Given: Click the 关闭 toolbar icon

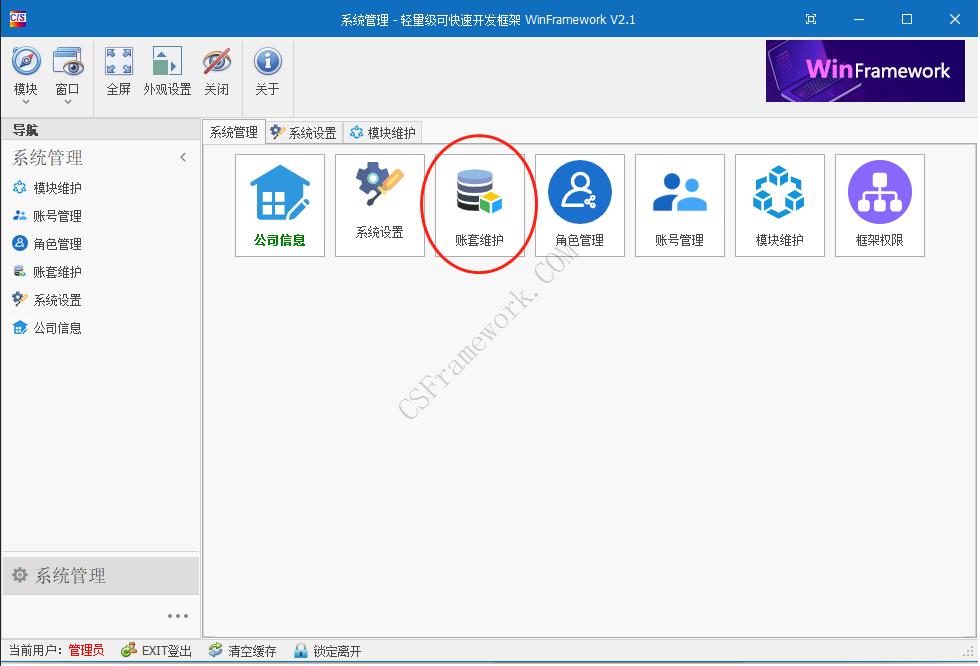Looking at the screenshot, I should [x=217, y=70].
